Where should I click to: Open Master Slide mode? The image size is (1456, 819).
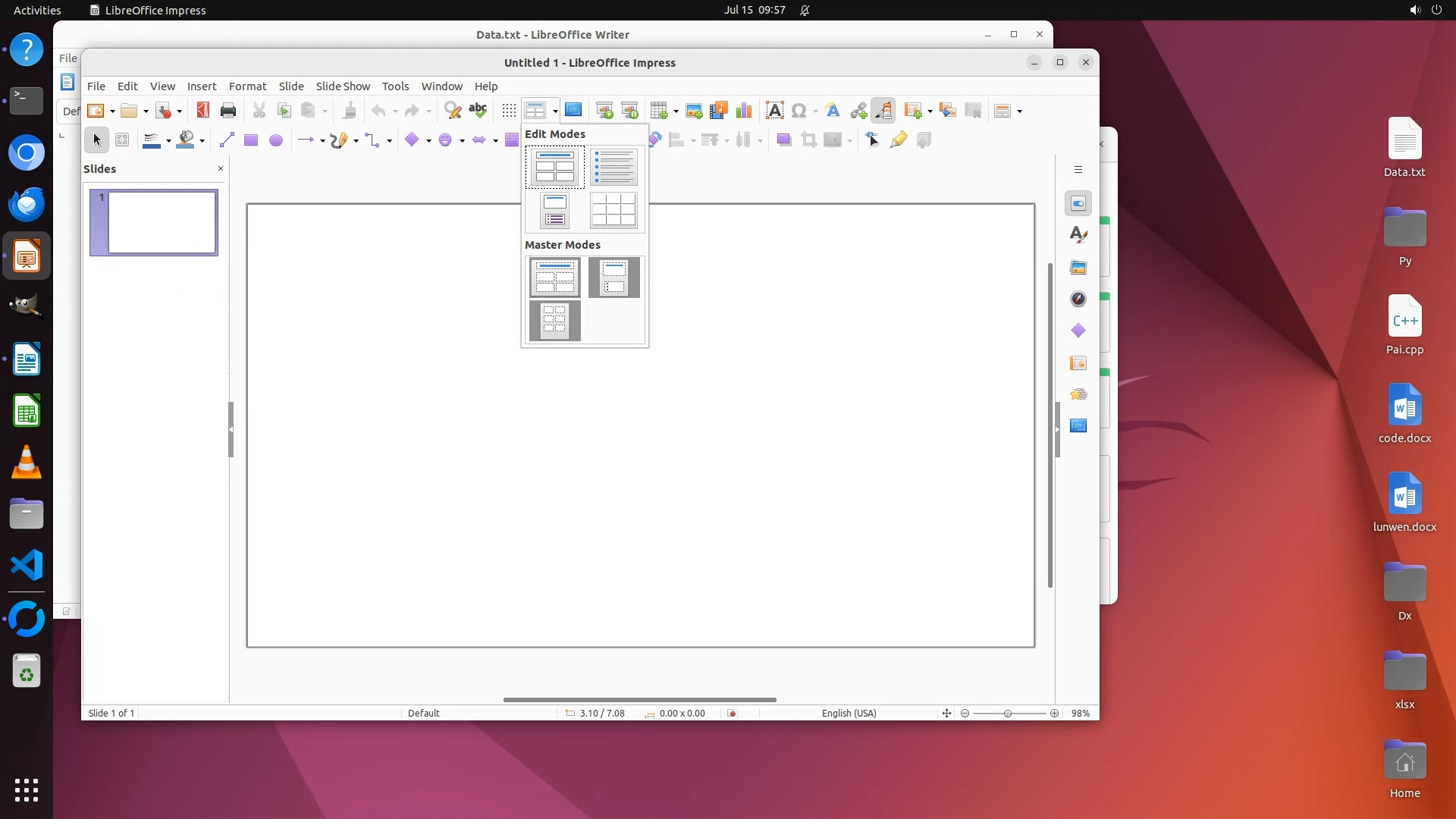(554, 278)
